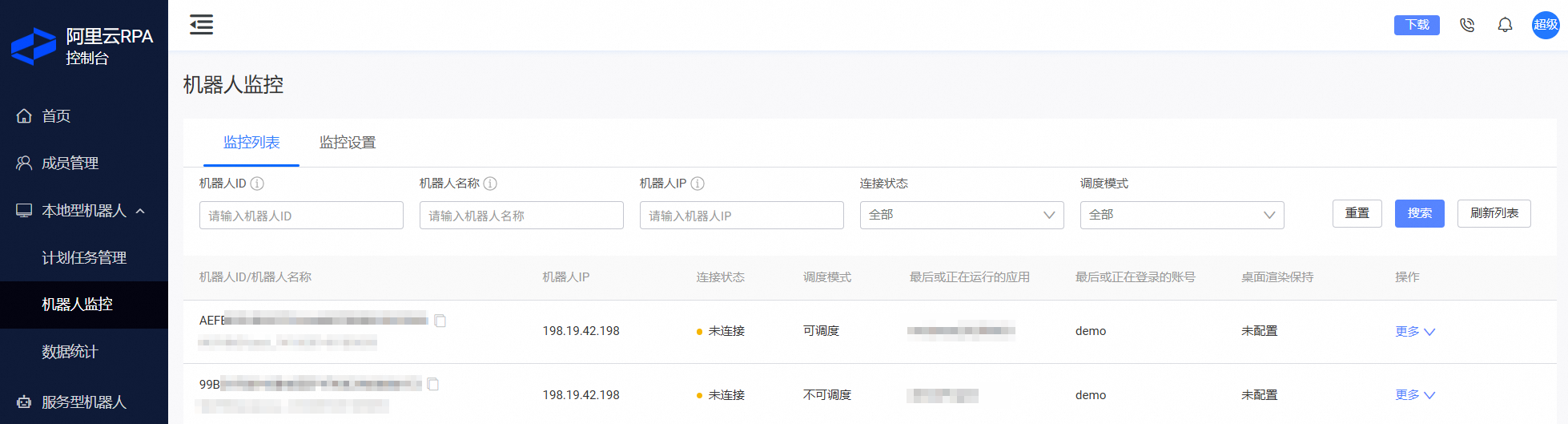
Task: Click 未配置 in the 可调度 row
Action: click(x=1260, y=331)
